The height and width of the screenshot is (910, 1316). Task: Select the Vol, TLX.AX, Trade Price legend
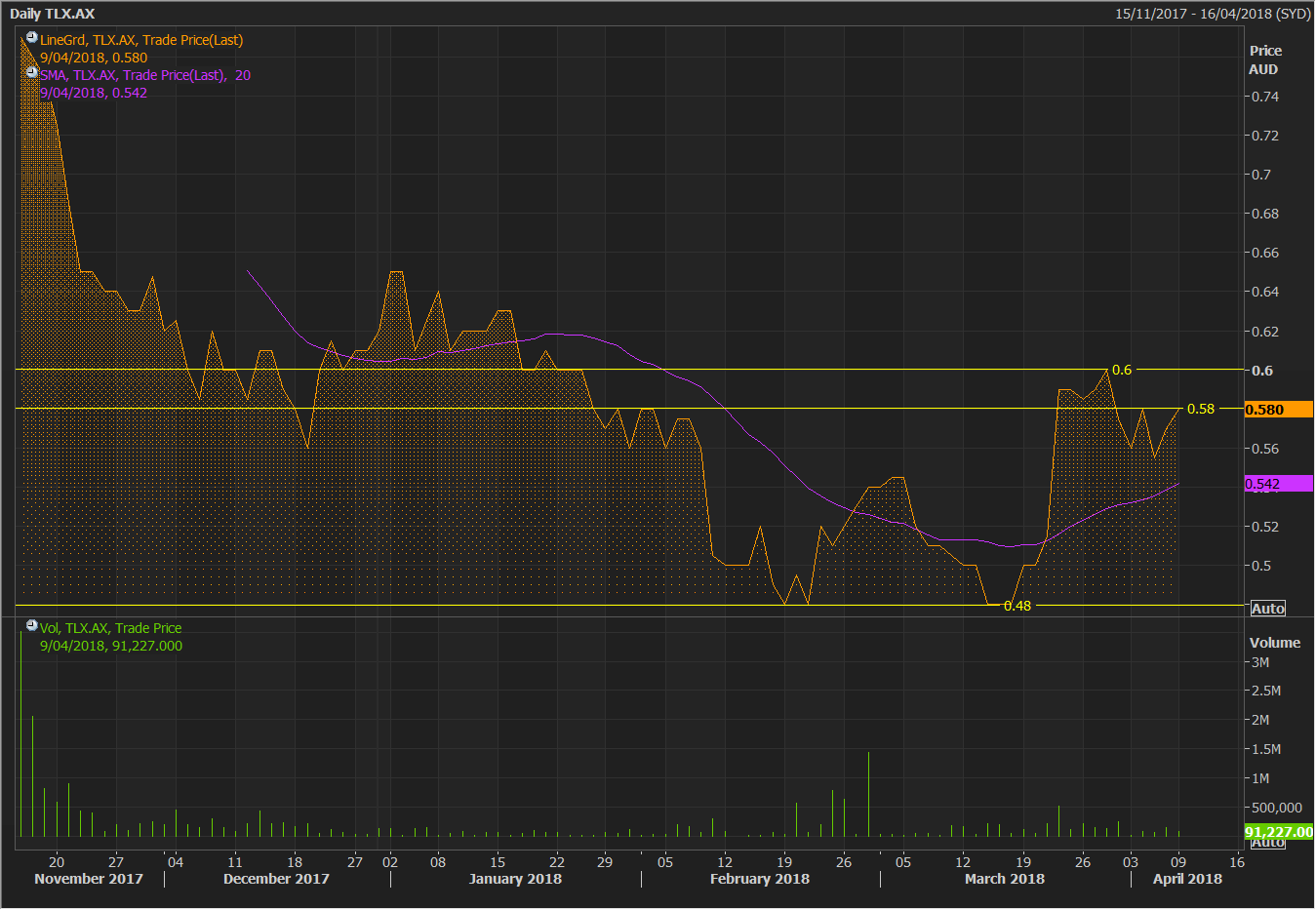pyautogui.click(x=110, y=628)
